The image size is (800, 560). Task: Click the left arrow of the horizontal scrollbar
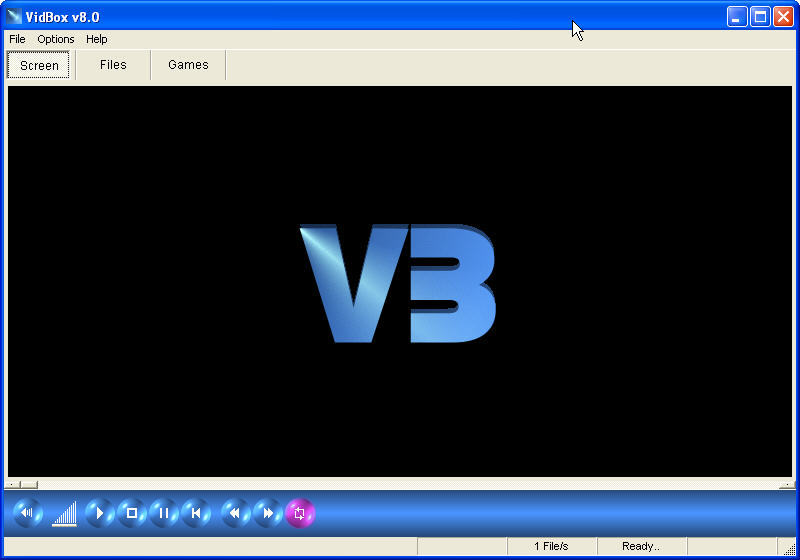(13, 485)
